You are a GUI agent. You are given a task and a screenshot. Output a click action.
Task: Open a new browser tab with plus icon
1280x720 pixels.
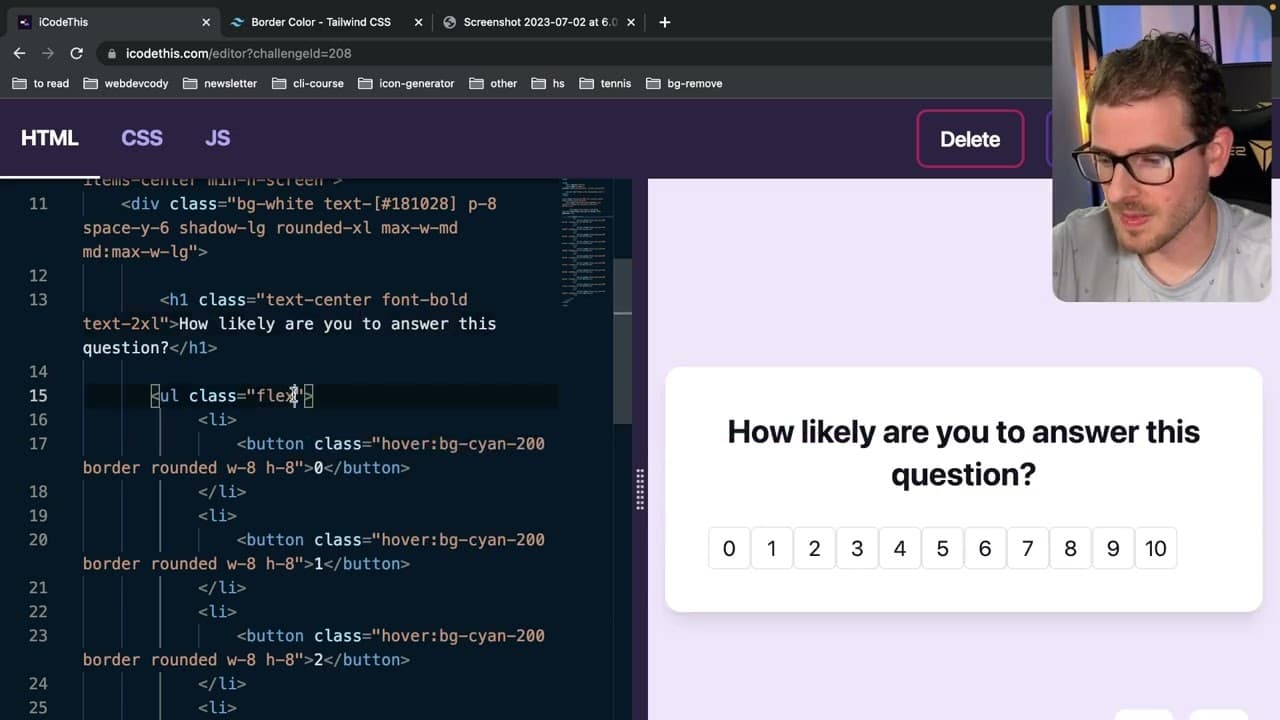click(x=665, y=22)
